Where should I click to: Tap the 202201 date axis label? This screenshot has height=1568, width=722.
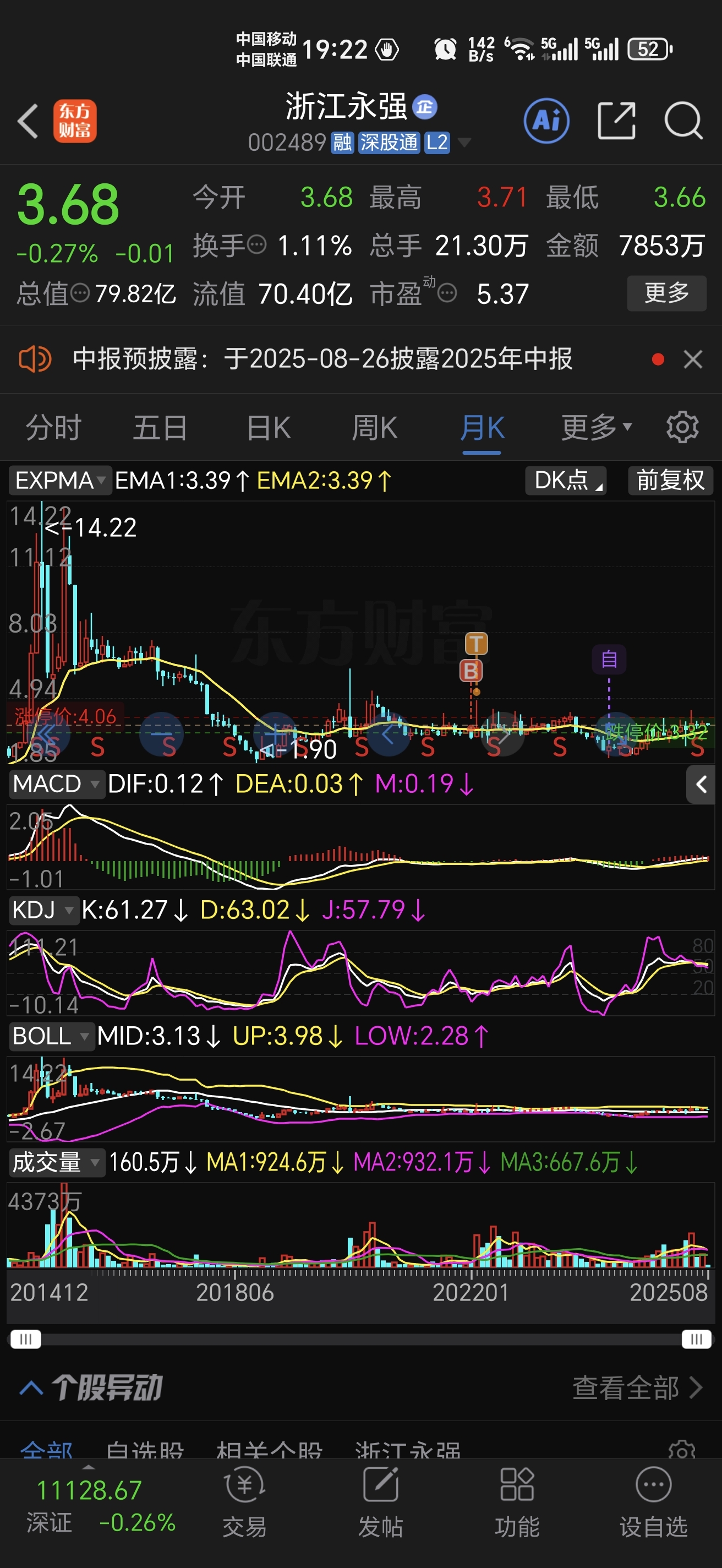pyautogui.click(x=470, y=1293)
